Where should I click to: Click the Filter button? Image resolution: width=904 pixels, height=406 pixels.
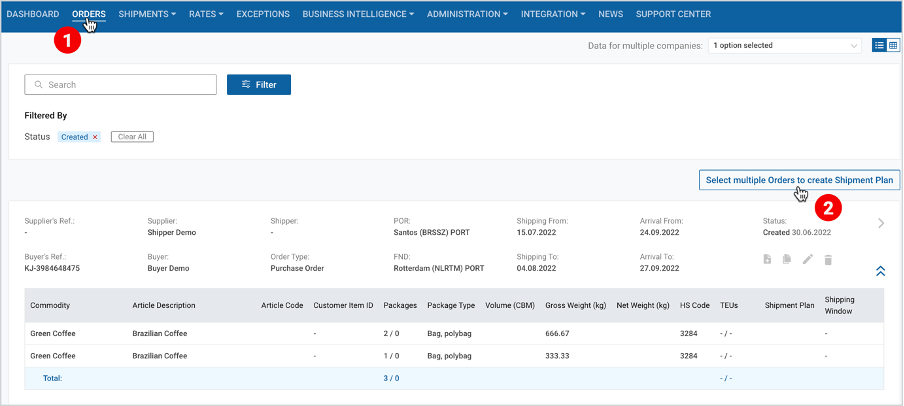(x=259, y=85)
